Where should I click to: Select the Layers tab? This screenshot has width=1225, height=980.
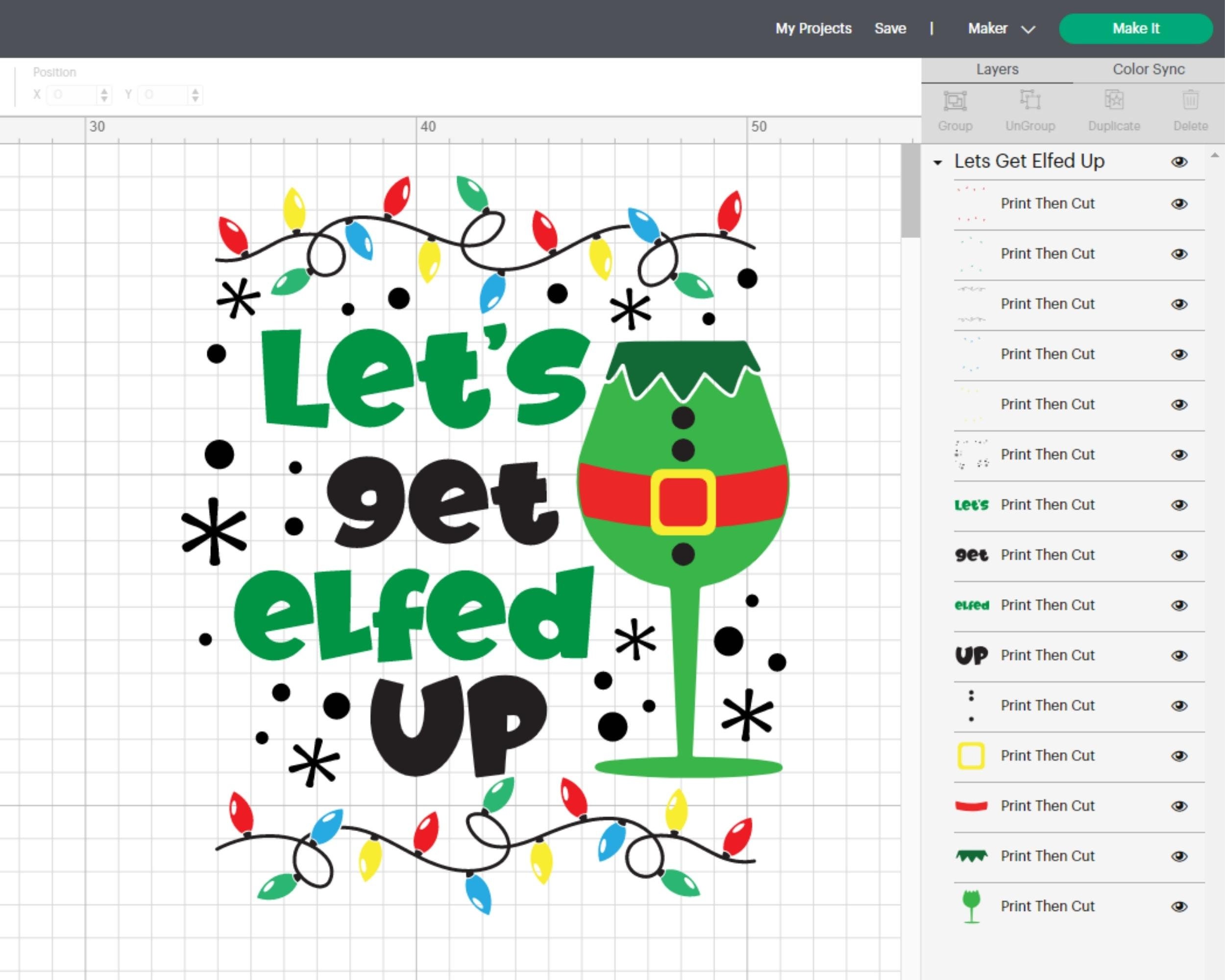(997, 69)
